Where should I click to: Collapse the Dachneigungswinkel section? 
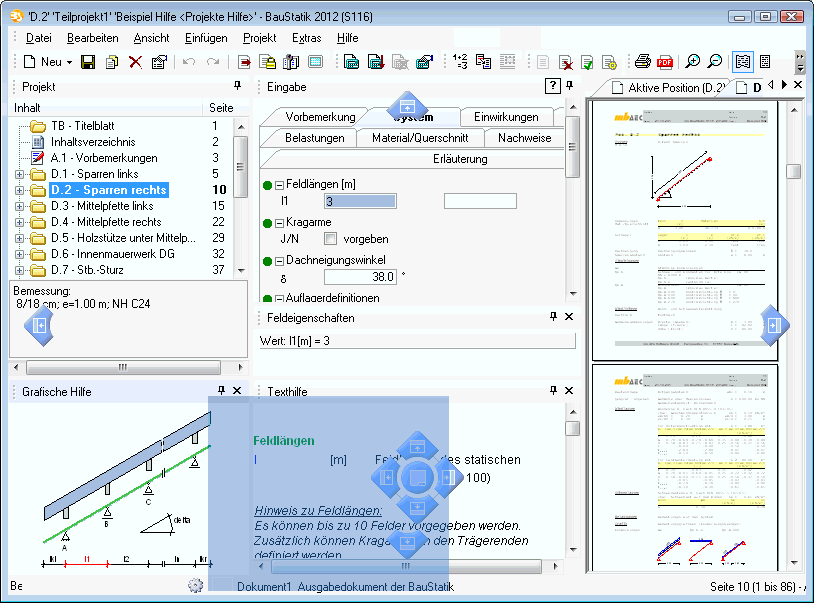(279, 261)
